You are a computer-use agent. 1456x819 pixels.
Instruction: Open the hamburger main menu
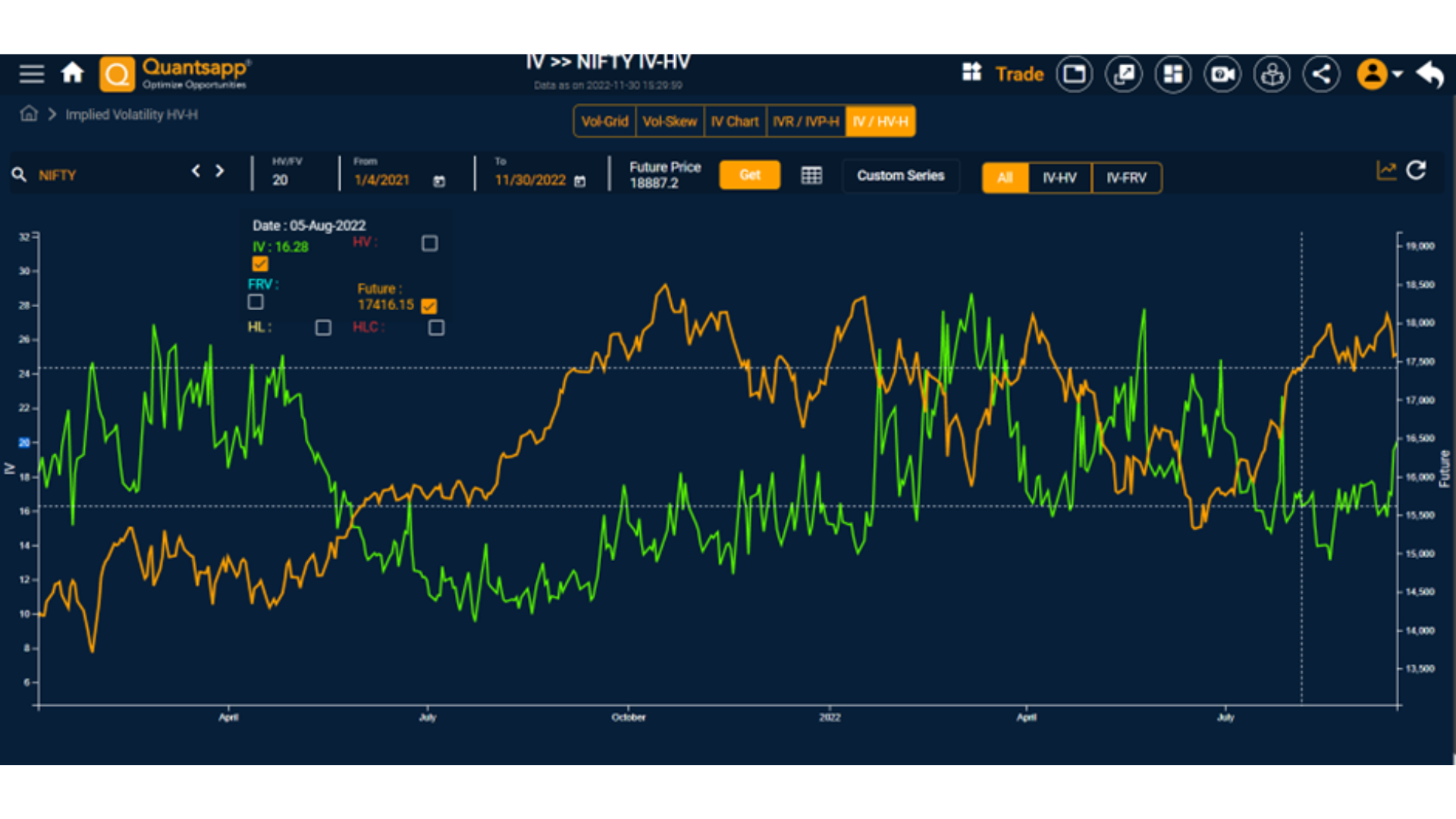tap(31, 74)
